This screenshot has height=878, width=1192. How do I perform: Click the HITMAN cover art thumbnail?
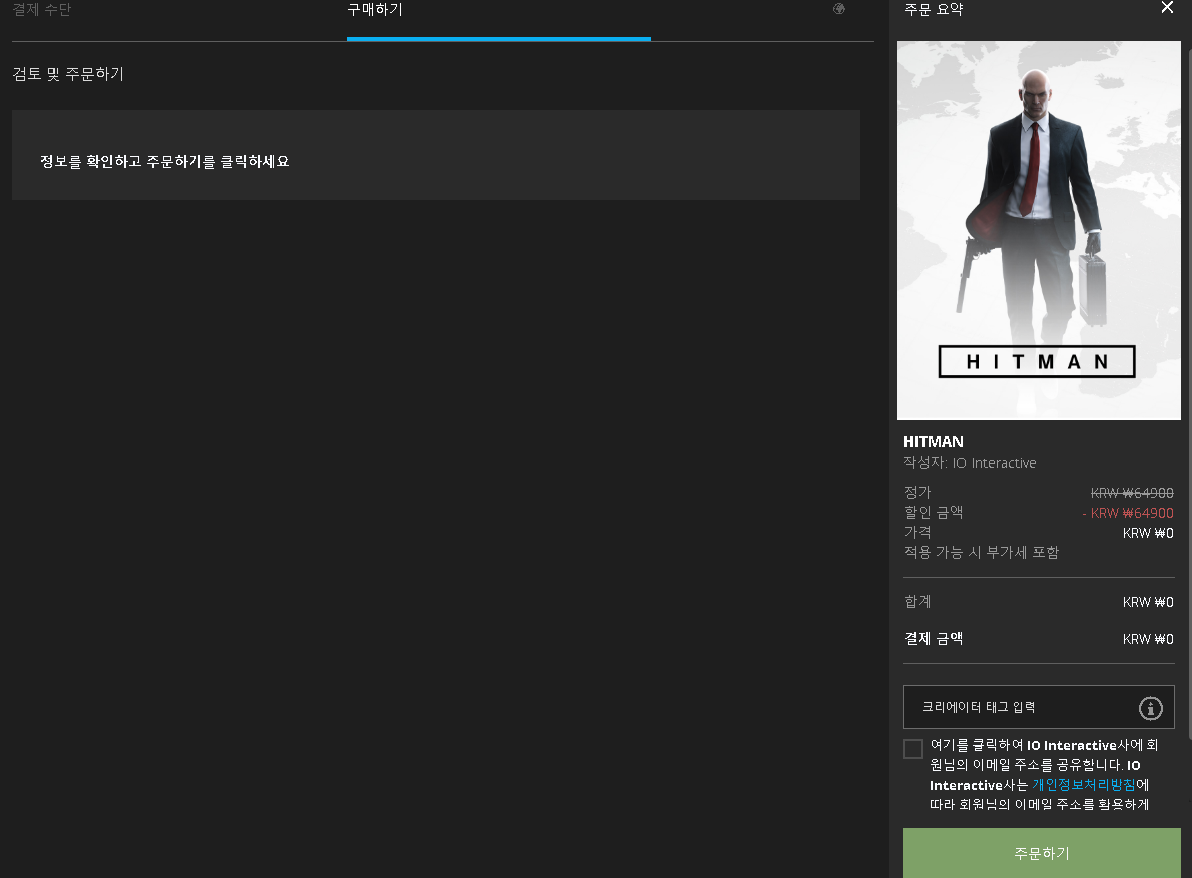coord(1038,230)
